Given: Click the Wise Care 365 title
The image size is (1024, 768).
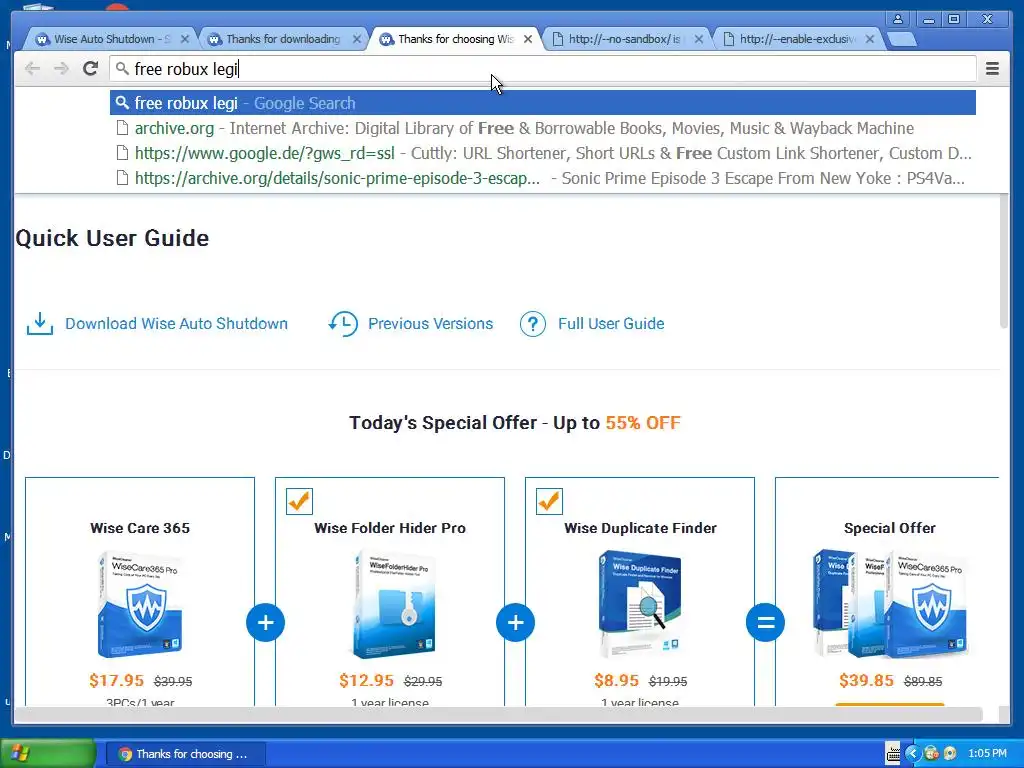Looking at the screenshot, I should (140, 528).
